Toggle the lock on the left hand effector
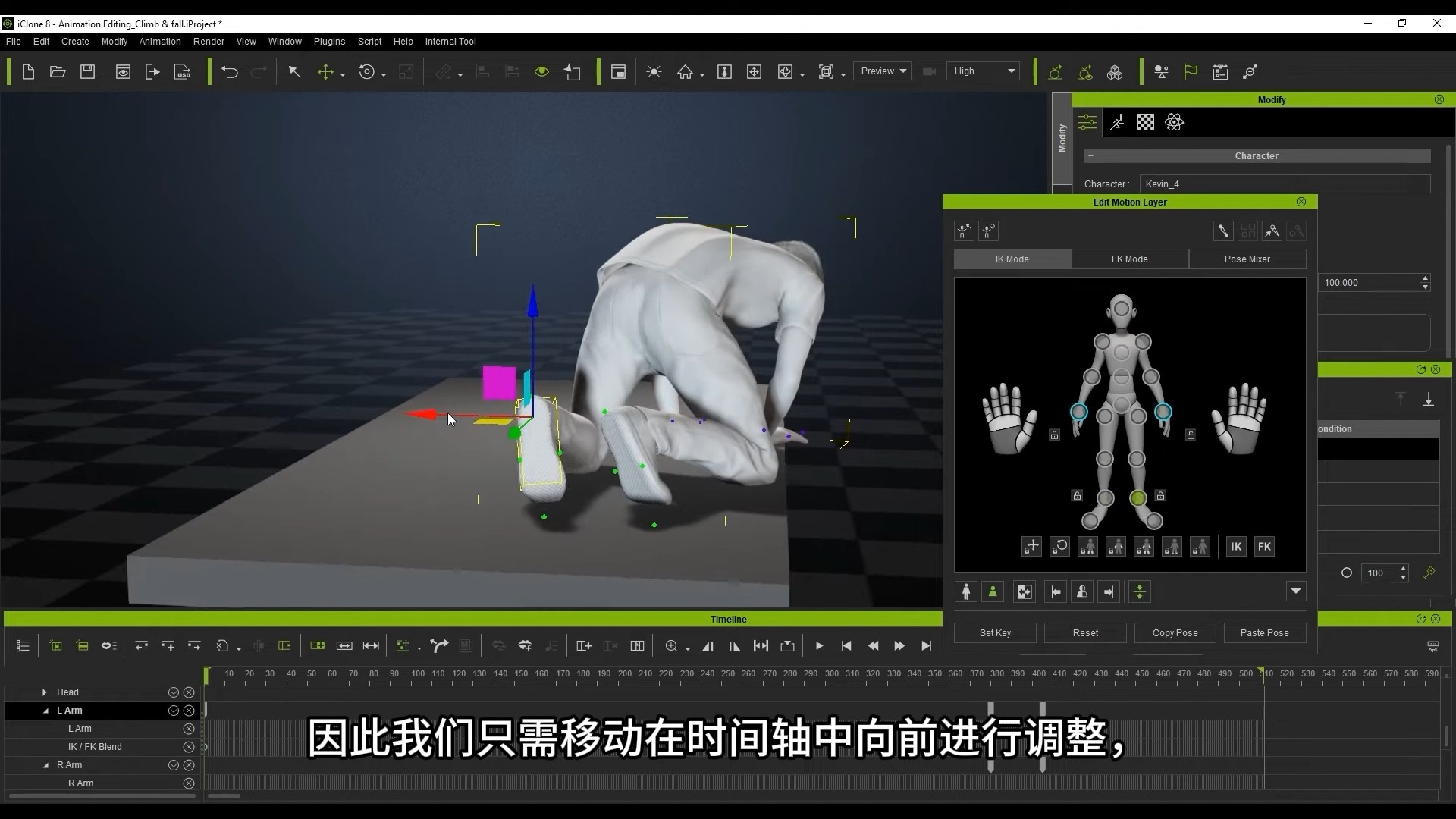 pyautogui.click(x=1055, y=435)
